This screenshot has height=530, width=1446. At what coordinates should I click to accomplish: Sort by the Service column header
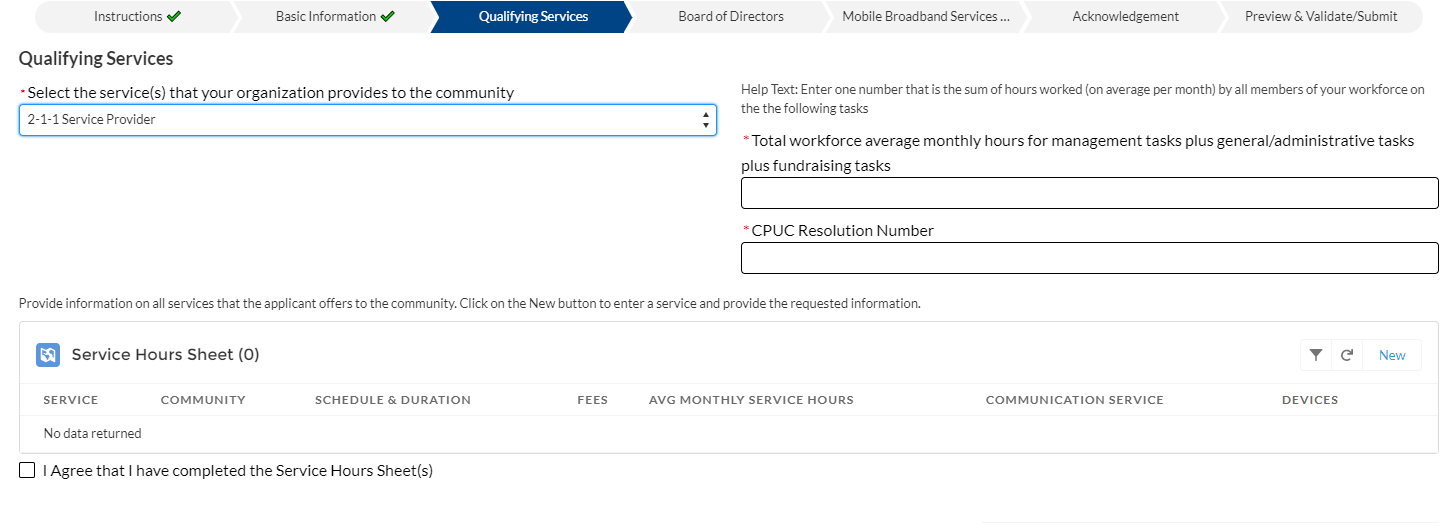coord(71,400)
